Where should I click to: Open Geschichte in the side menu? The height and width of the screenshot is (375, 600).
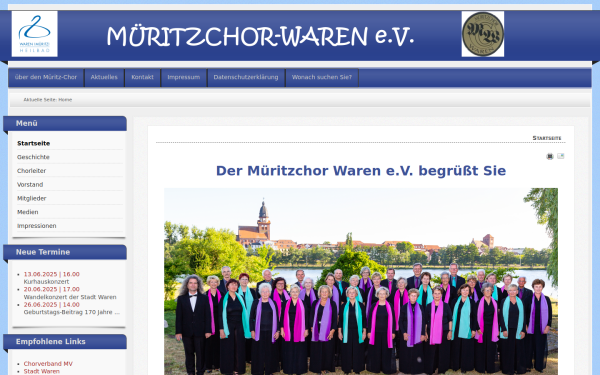click(33, 157)
